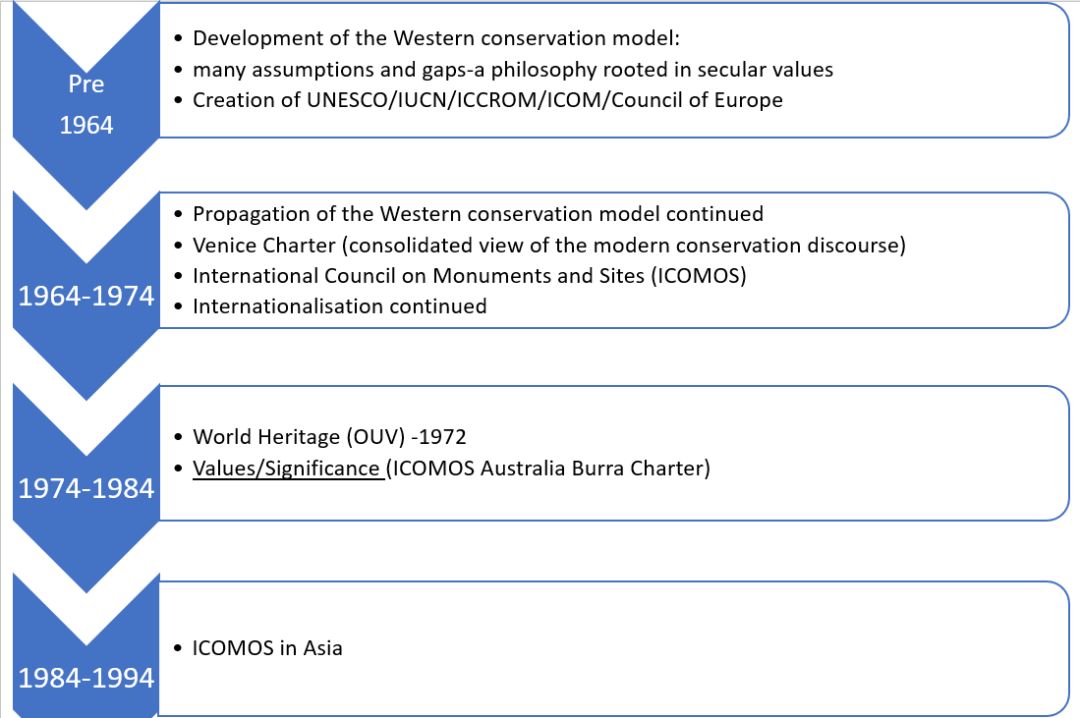Click the "Internationalisation continued" bullet
Viewport: 1080px width, 718px height.
point(340,306)
